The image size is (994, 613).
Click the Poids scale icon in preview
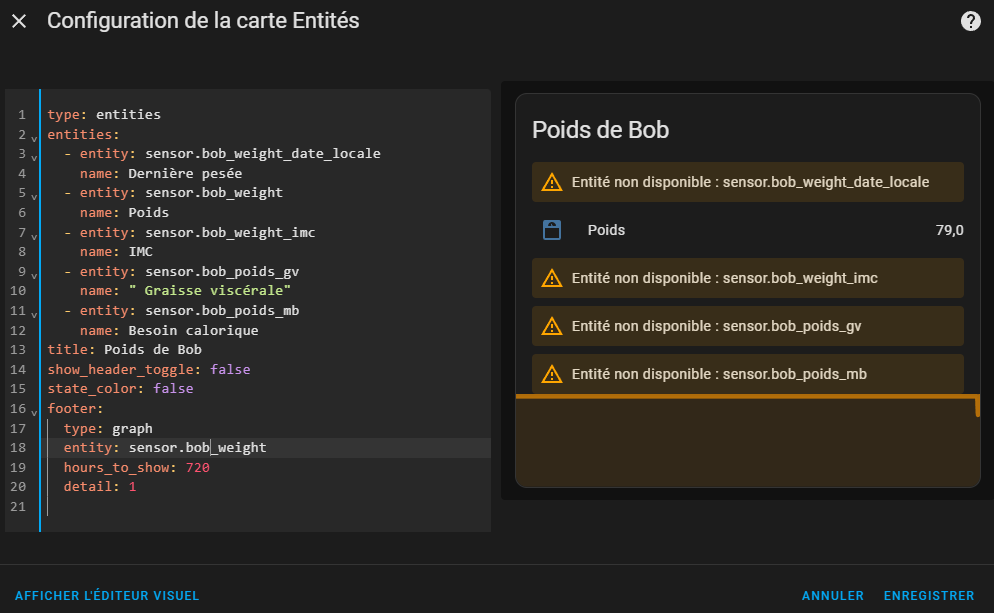click(552, 230)
